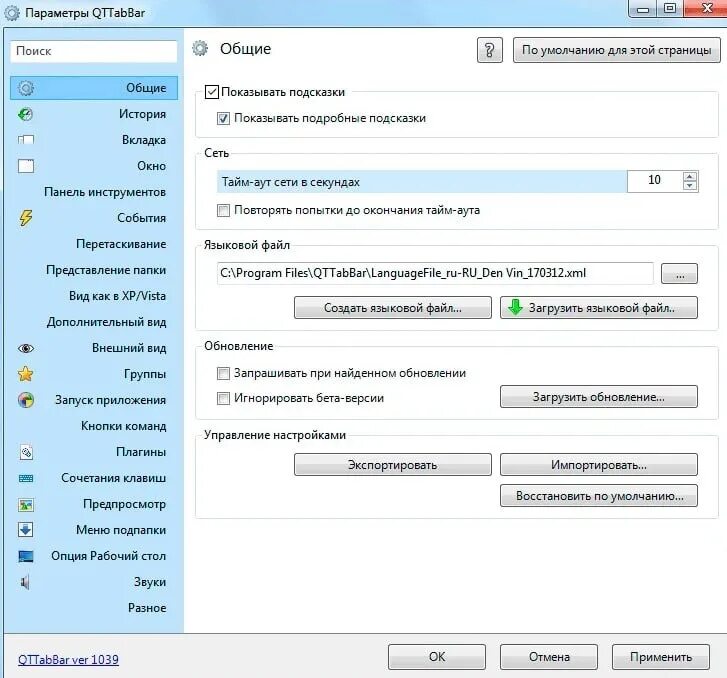
Task: Click the gear icon beside Общие in sidebar
Action: (x=26, y=88)
